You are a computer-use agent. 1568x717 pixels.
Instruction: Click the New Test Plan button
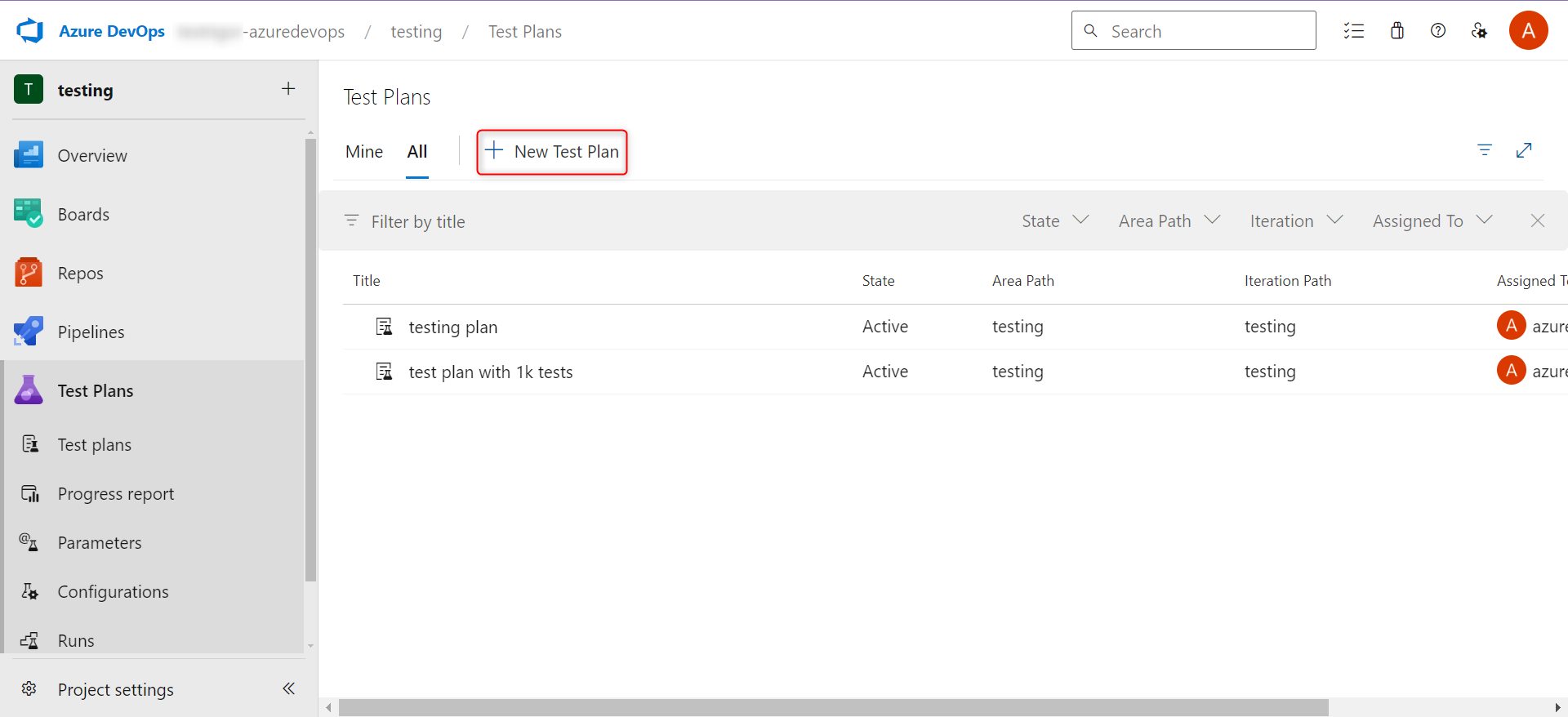point(552,152)
